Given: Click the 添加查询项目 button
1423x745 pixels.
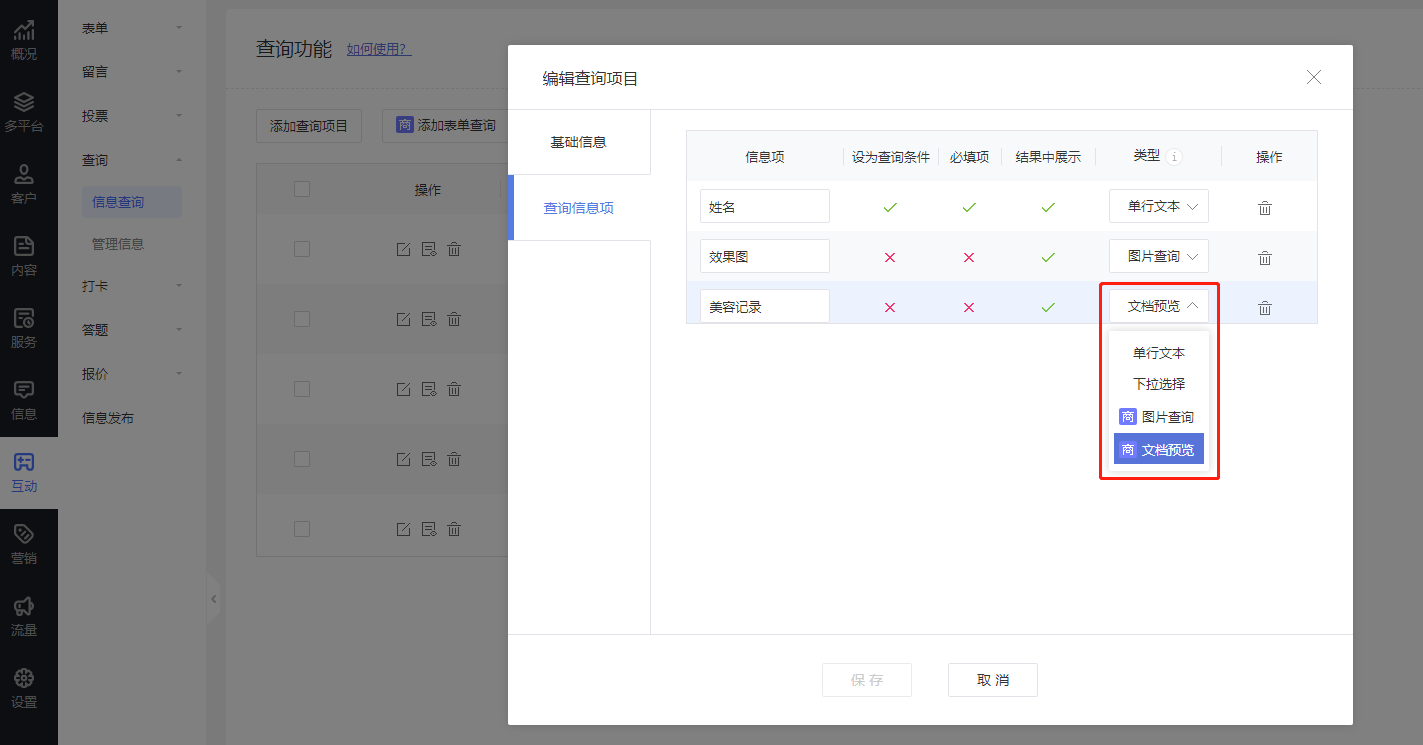Looking at the screenshot, I should pyautogui.click(x=309, y=126).
